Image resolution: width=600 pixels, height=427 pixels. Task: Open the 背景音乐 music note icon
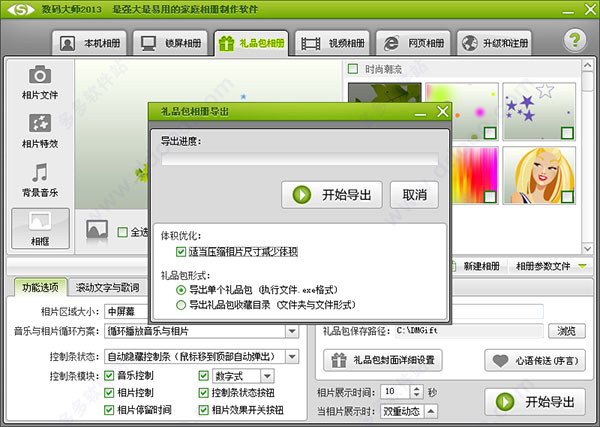pos(40,172)
